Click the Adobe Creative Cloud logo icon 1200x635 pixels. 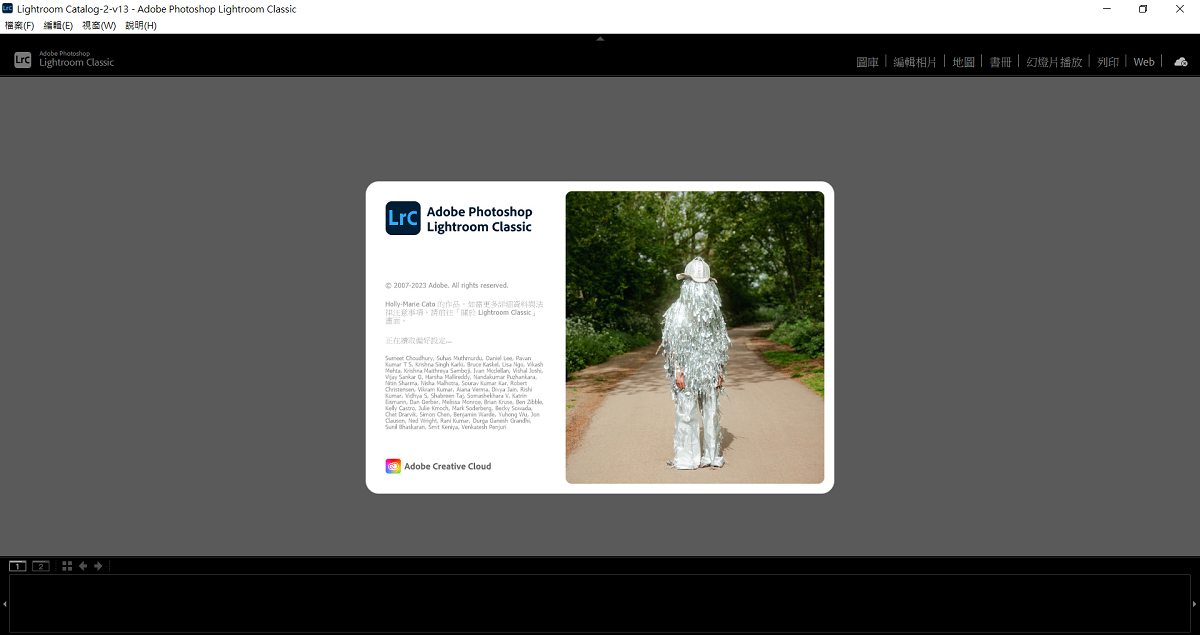(x=393, y=466)
